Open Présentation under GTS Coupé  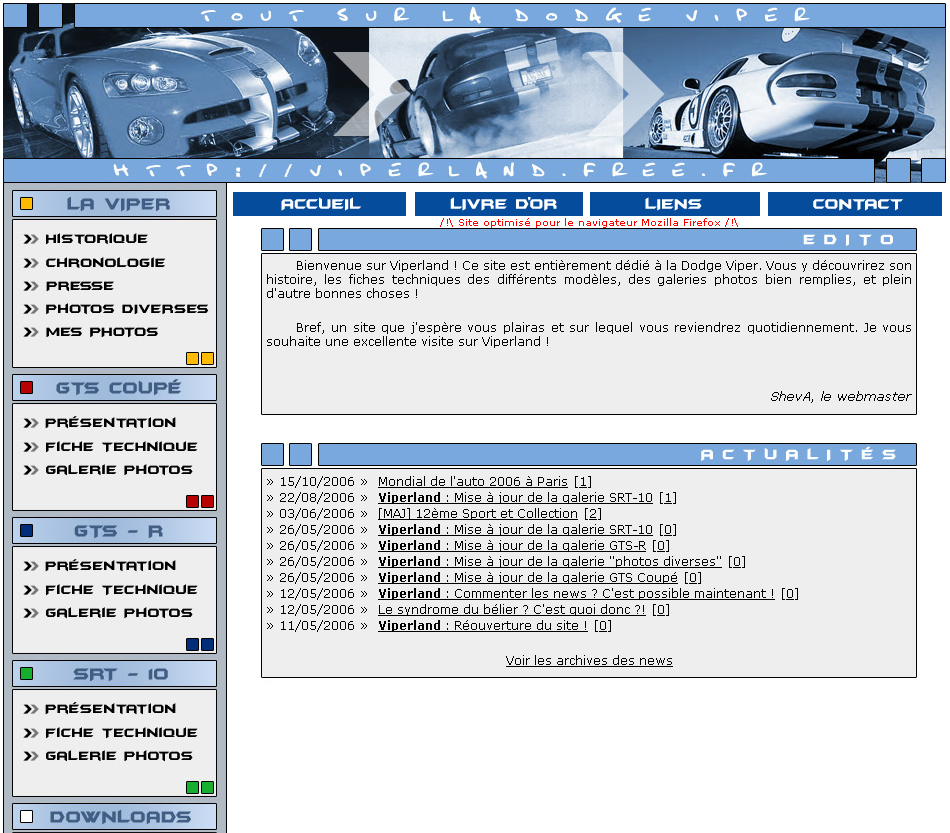pos(111,422)
